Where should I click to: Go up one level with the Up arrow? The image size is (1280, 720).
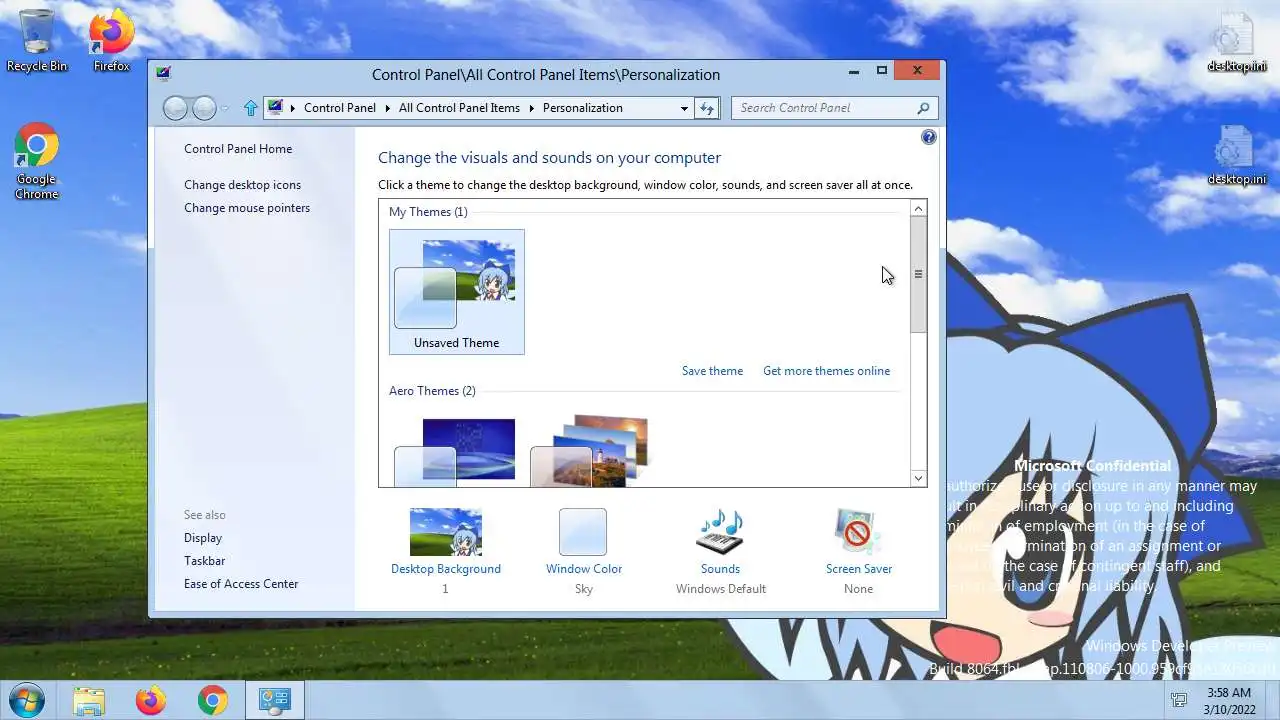250,108
